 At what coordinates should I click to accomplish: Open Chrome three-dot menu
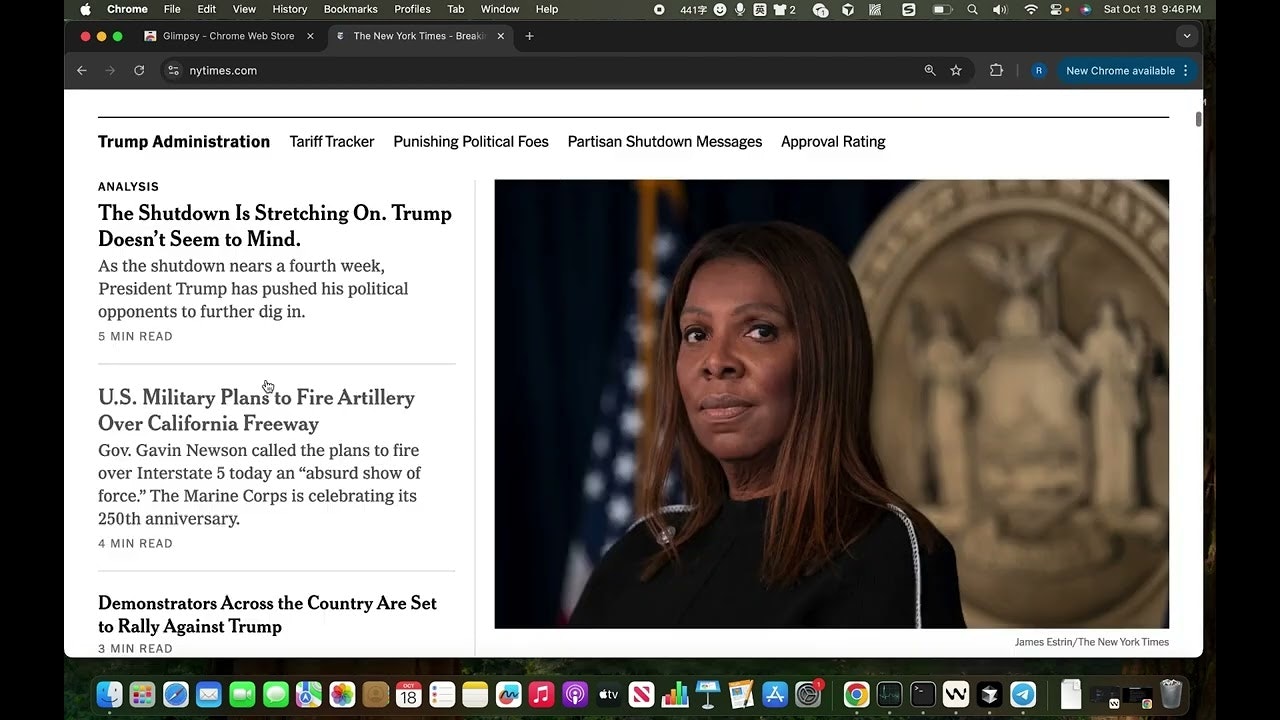[x=1186, y=70]
